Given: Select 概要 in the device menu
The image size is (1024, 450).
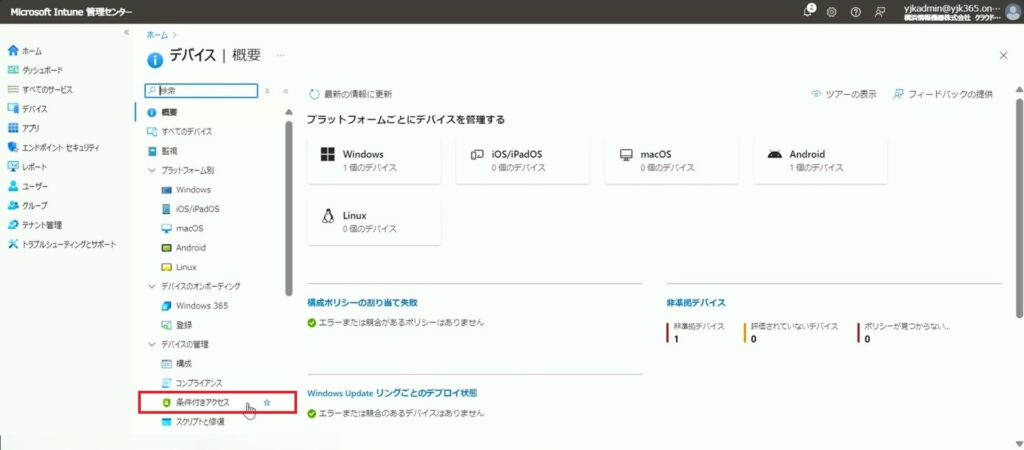Looking at the screenshot, I should click(x=163, y=112).
